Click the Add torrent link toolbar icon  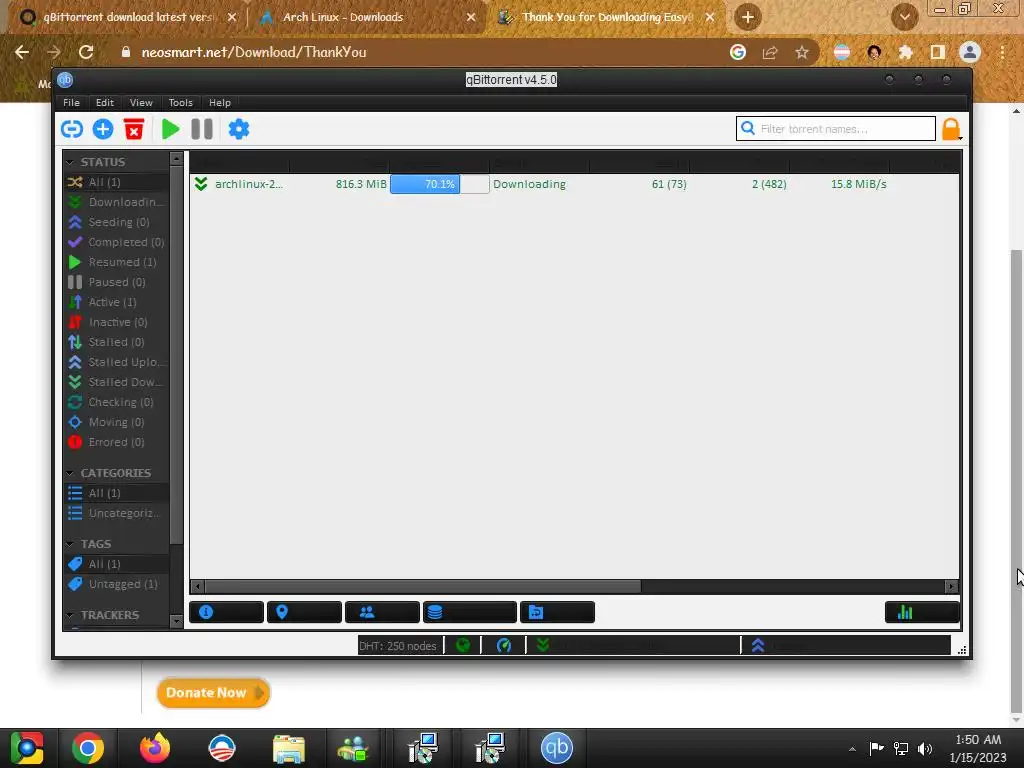[x=72, y=129]
